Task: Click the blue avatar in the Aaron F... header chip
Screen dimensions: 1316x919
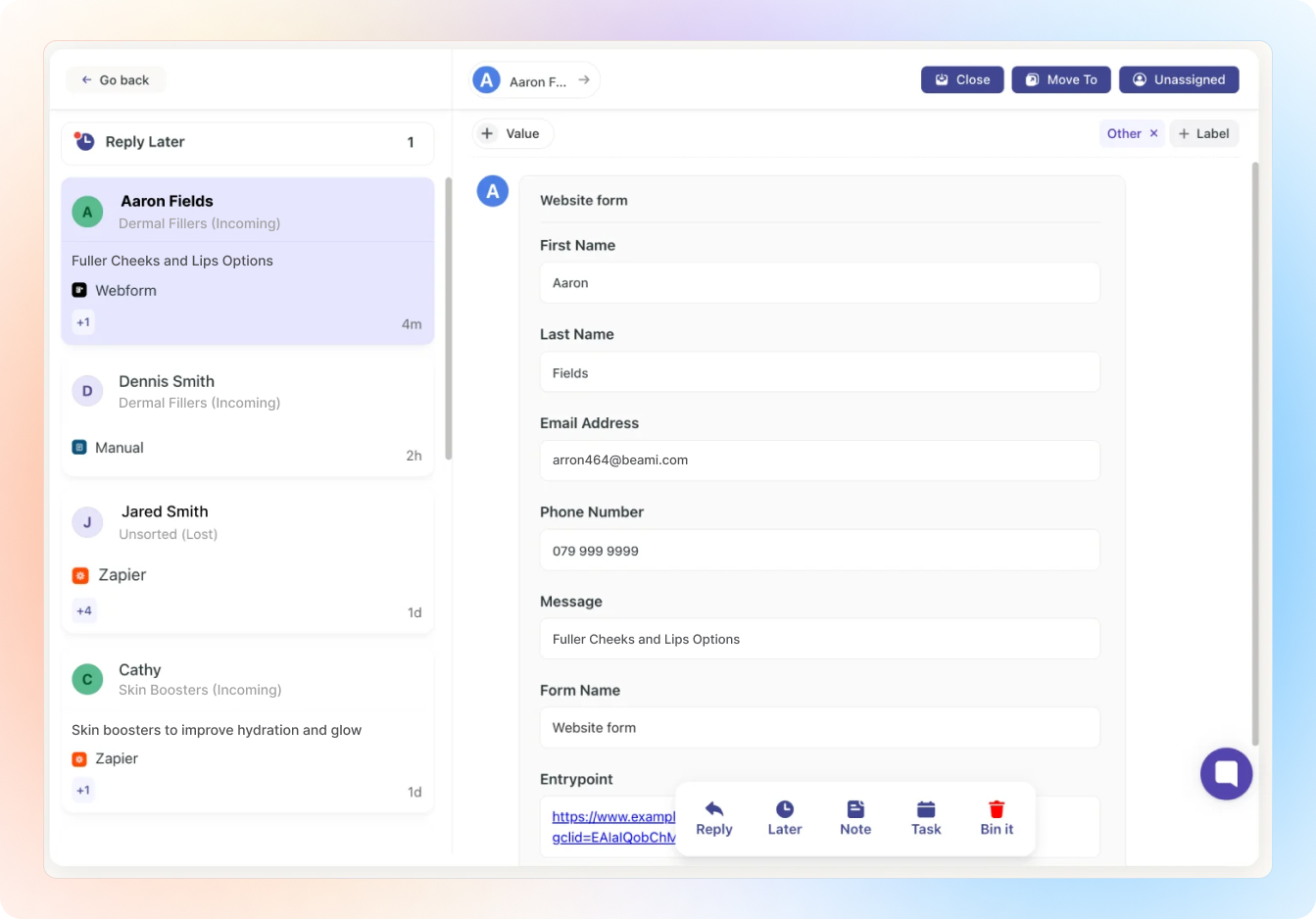Action: coord(487,80)
